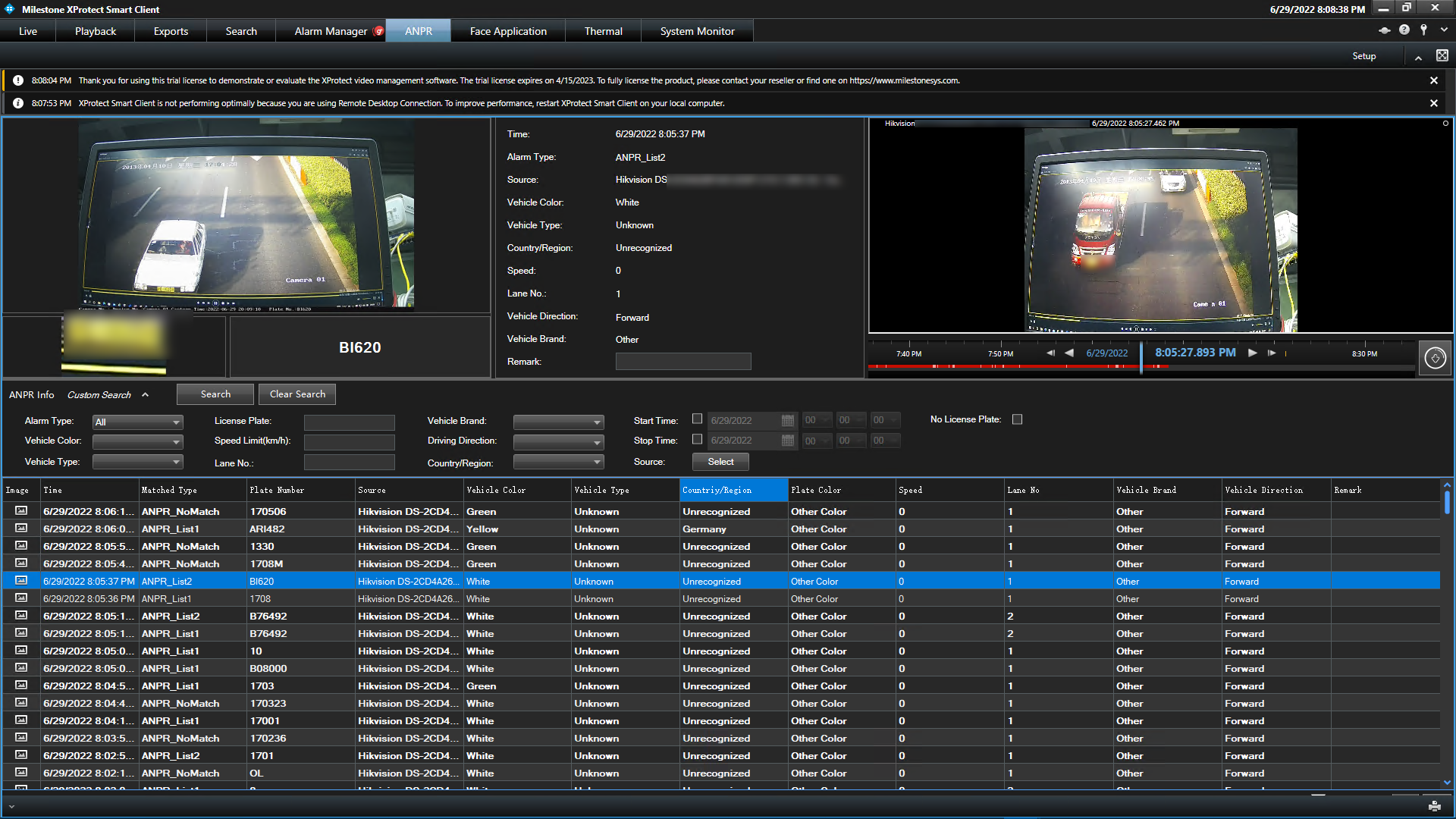Viewport: 1456px width, 819px height.
Task: Open the Search tab
Action: pyautogui.click(x=241, y=31)
